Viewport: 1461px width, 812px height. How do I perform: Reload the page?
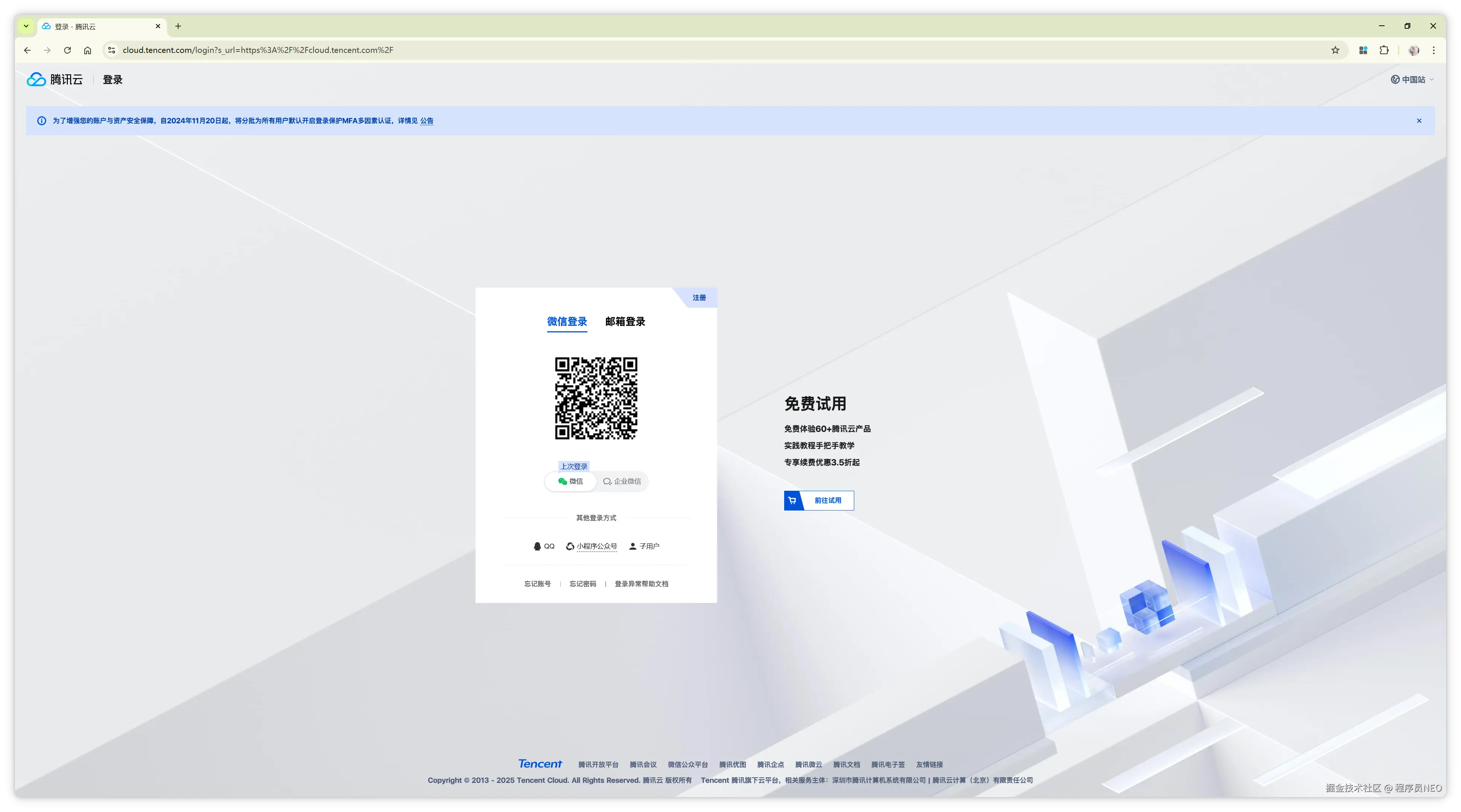[x=67, y=50]
